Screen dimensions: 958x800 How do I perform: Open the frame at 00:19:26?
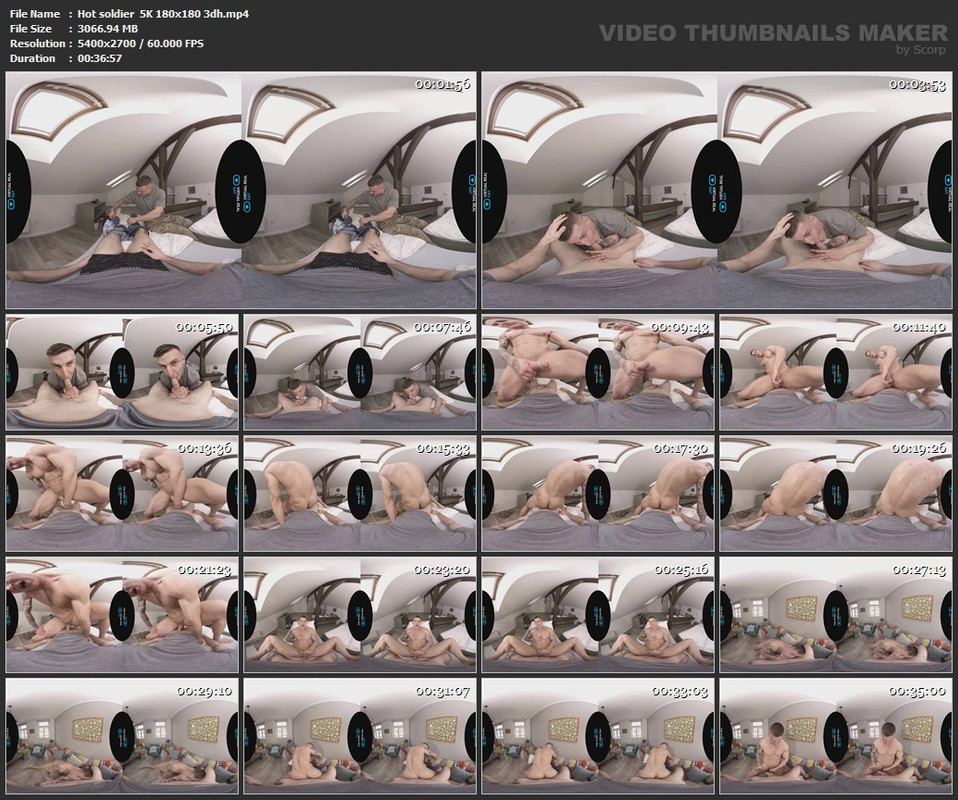point(835,494)
